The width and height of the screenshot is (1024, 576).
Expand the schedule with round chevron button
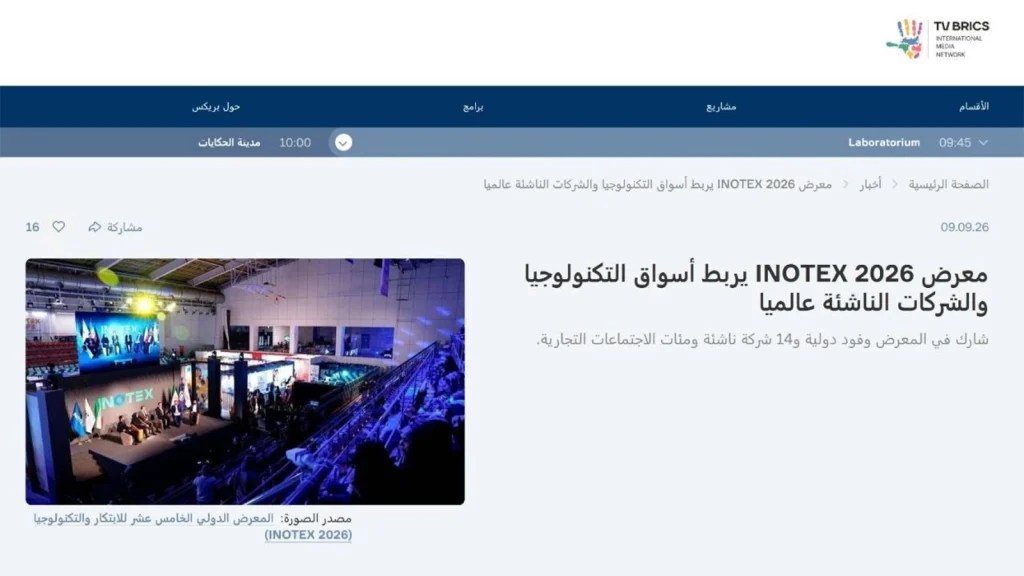point(344,142)
